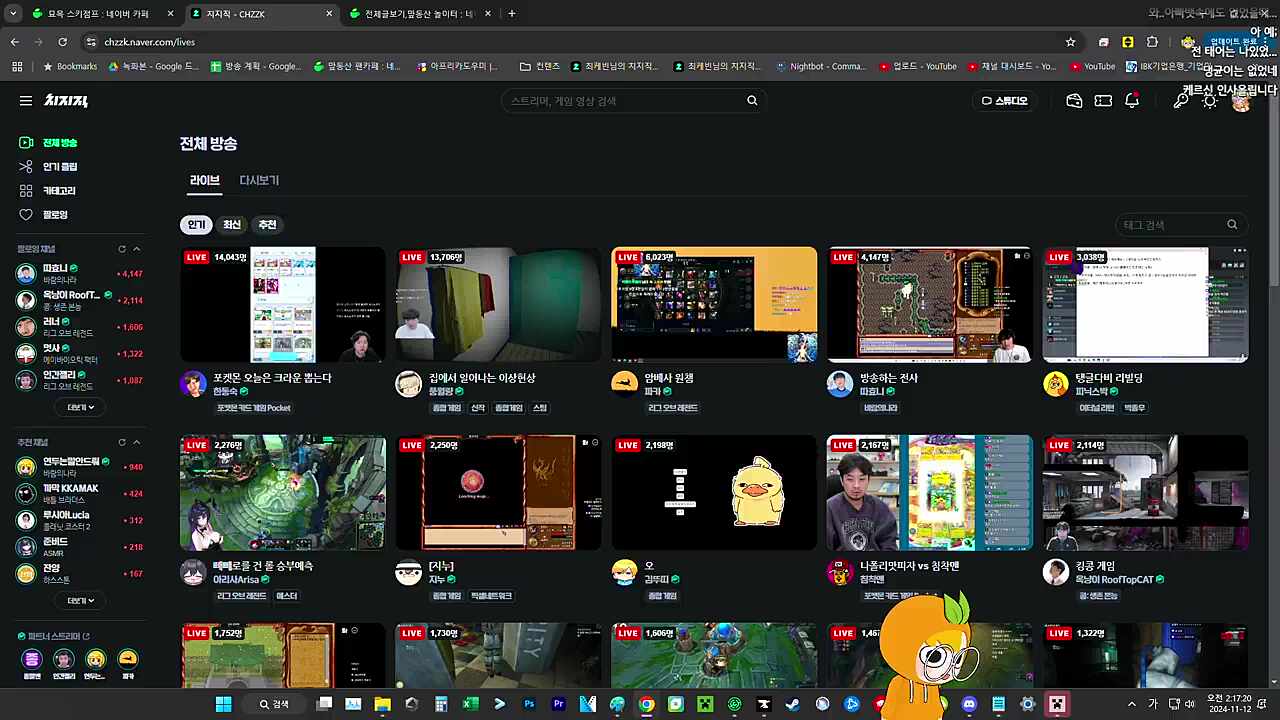
Task: Bookmark this page with the star icon
Action: click(1070, 42)
